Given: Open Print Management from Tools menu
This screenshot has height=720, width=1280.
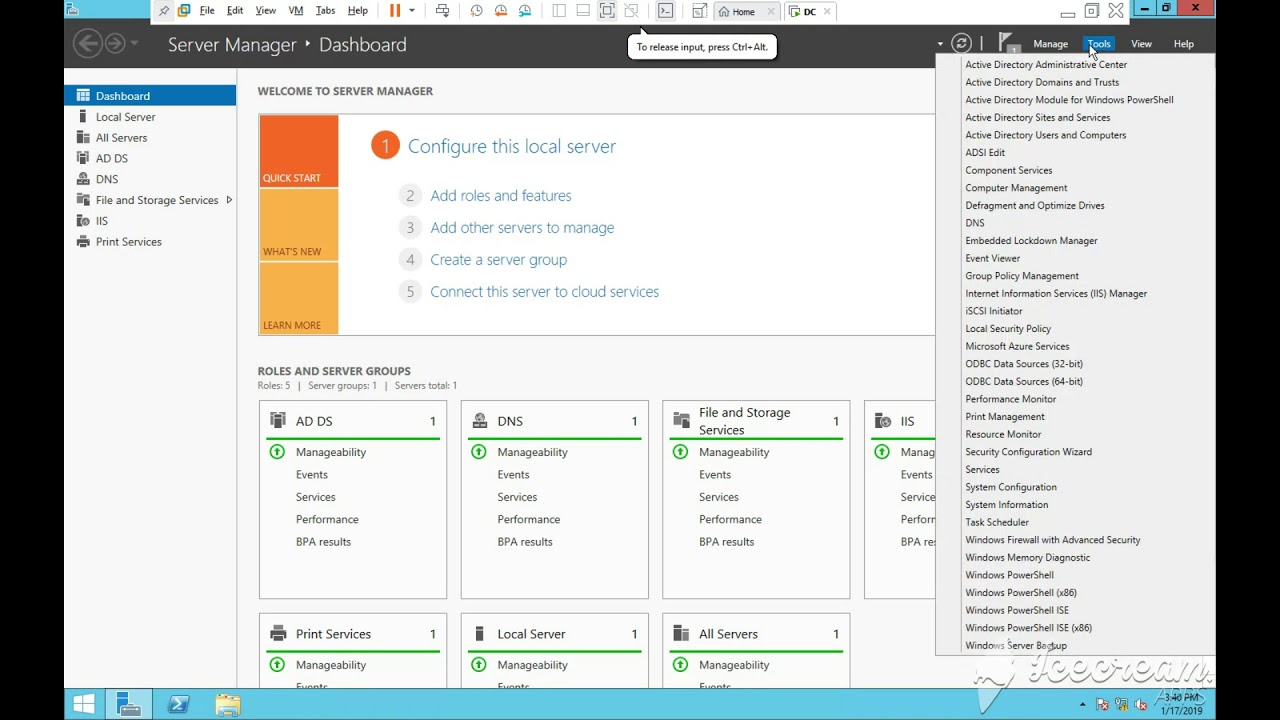Looking at the screenshot, I should 1005,417.
